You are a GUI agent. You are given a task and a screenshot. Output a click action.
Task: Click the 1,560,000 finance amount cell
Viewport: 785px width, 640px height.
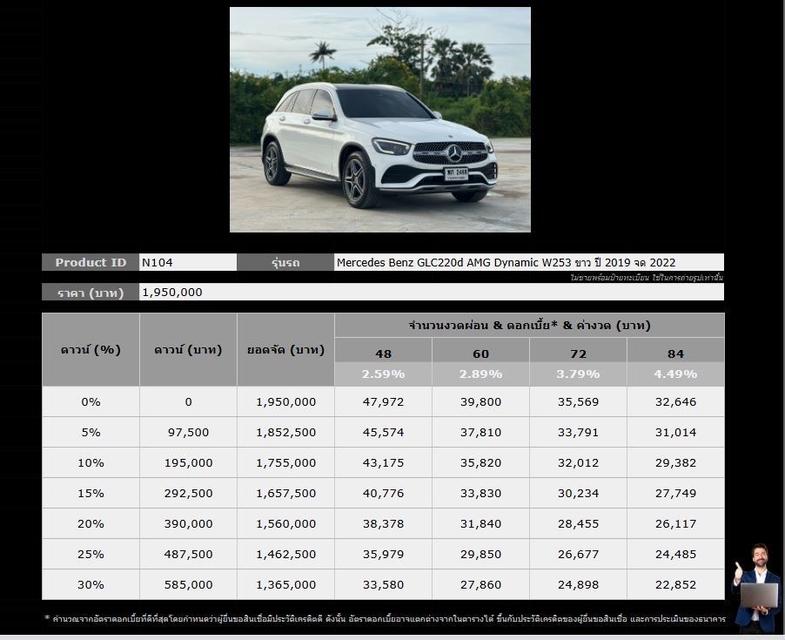coord(285,524)
